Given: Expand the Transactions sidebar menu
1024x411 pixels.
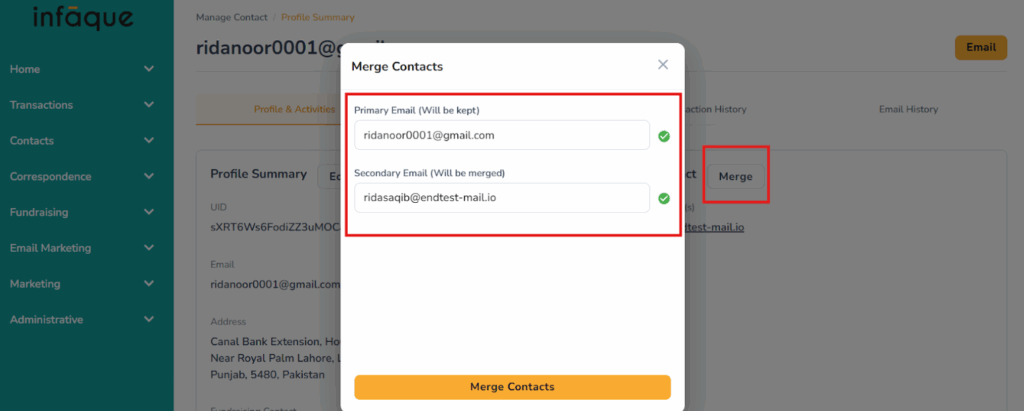Looking at the screenshot, I should tap(149, 105).
